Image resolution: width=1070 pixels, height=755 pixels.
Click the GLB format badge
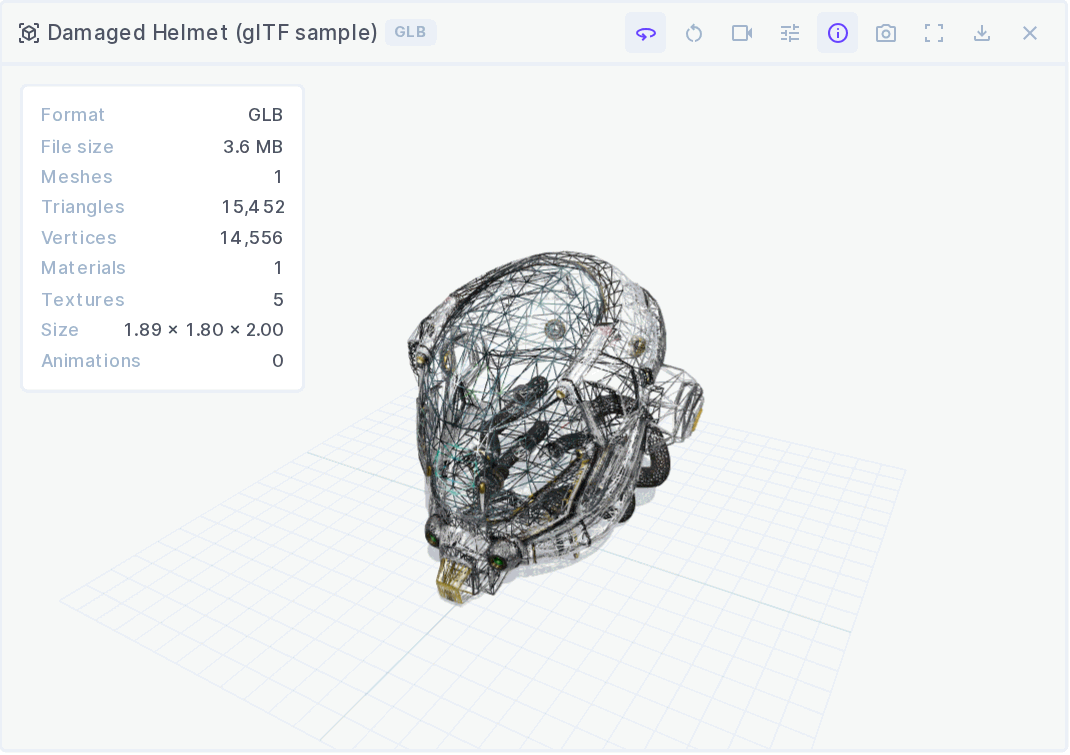tap(410, 32)
